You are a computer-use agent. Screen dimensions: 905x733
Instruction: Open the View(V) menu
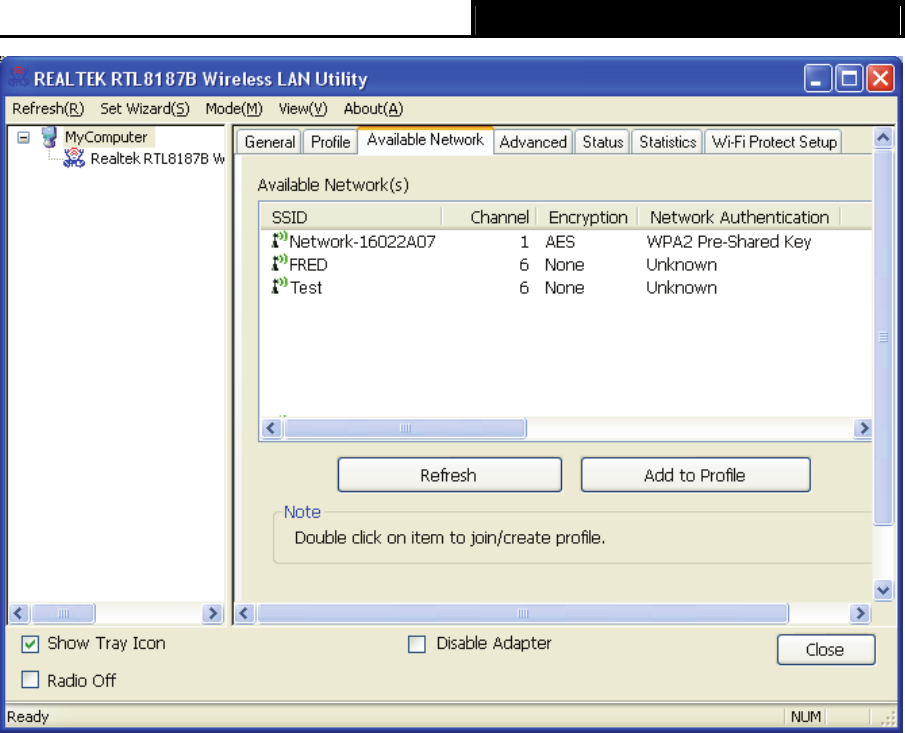coord(303,109)
